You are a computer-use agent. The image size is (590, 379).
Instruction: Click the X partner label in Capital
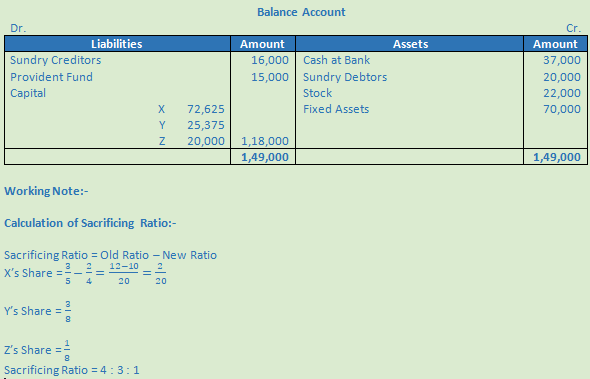point(161,109)
